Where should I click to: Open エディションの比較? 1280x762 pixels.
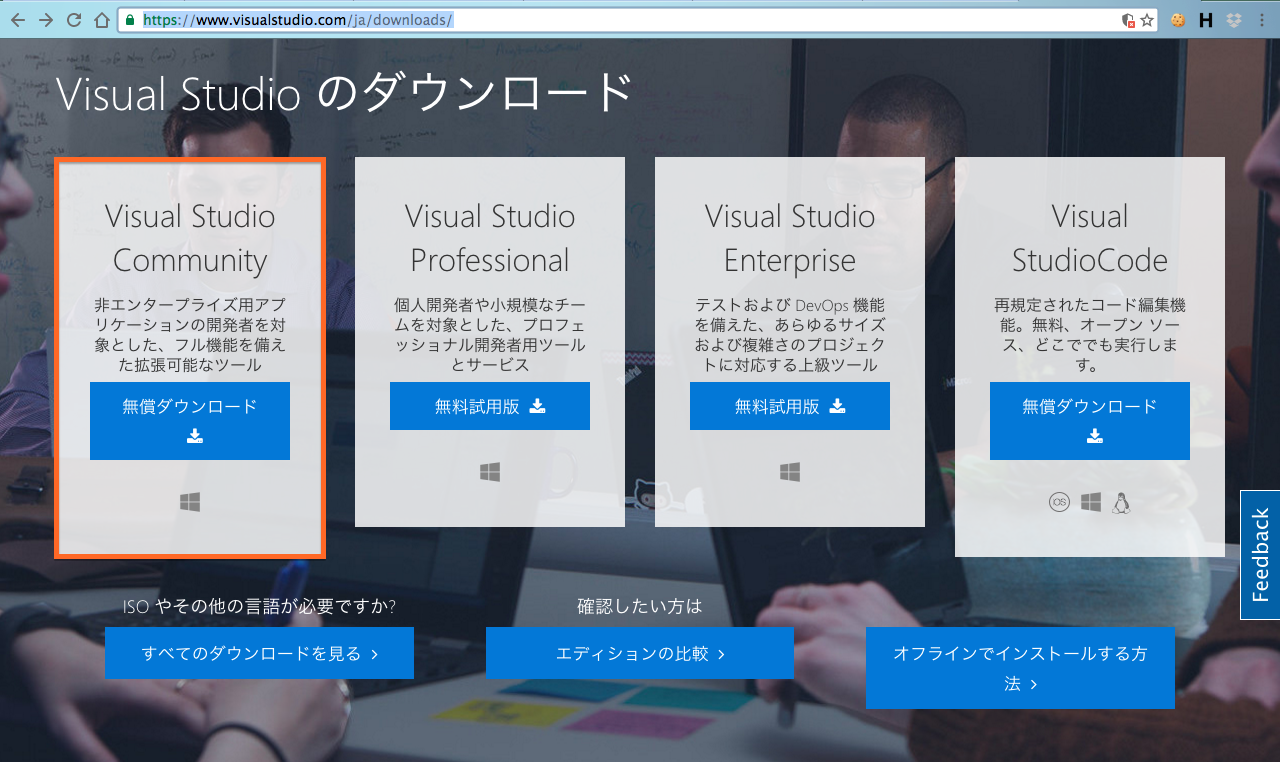(640, 653)
